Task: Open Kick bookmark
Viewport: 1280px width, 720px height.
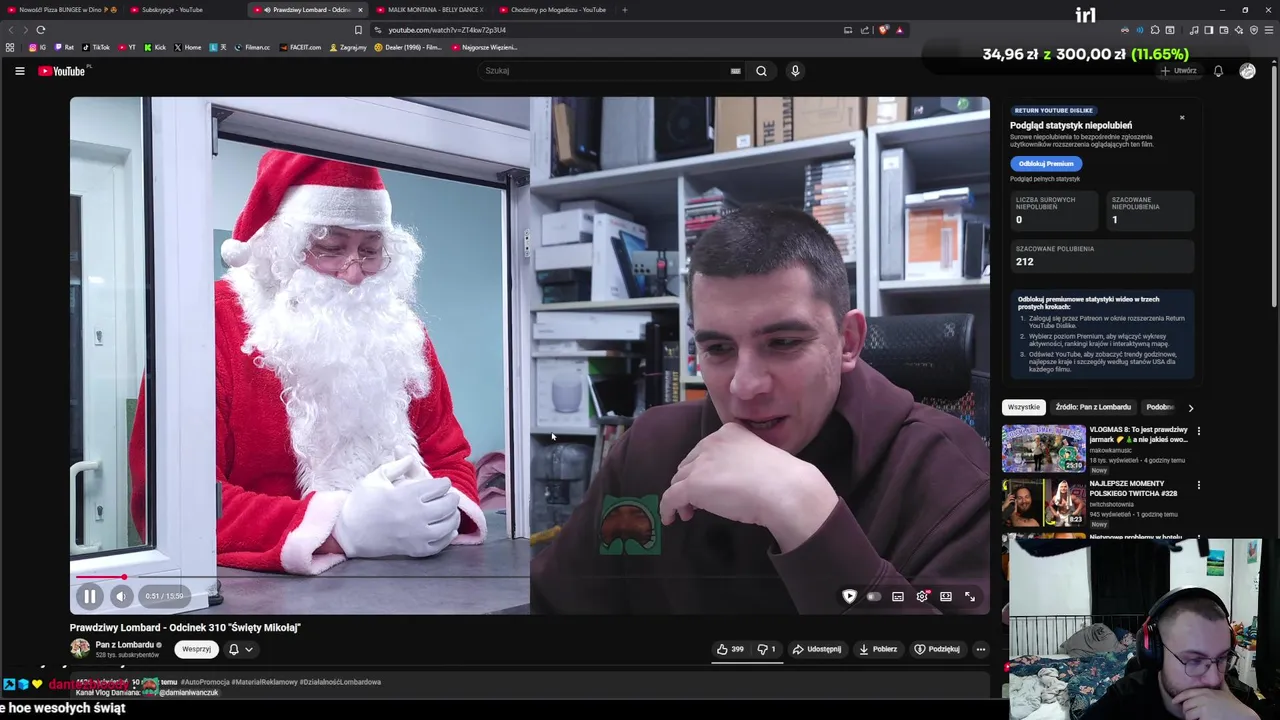Action: point(155,47)
